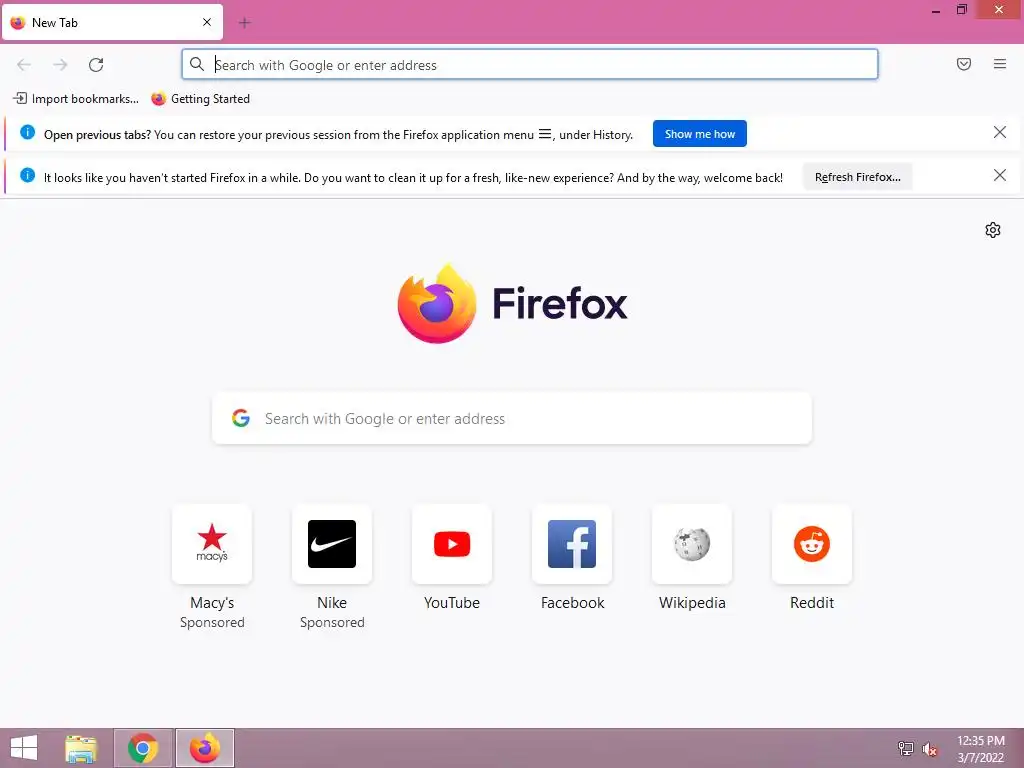Open the Save to Pocket icon
The width and height of the screenshot is (1024, 768).
(x=963, y=64)
